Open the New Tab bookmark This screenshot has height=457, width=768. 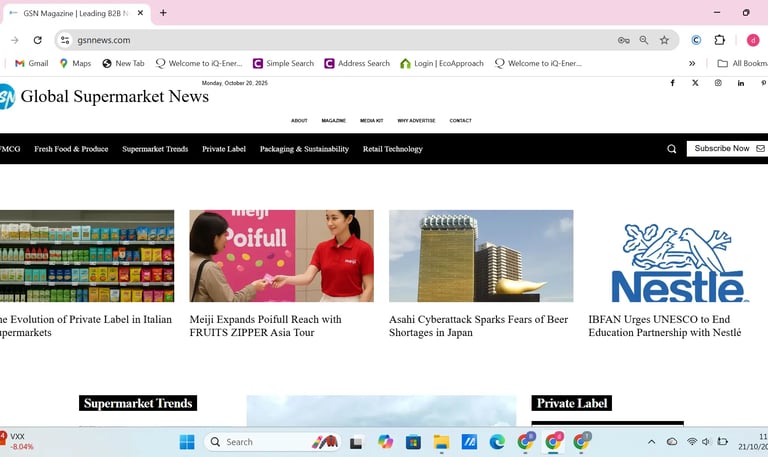123,63
